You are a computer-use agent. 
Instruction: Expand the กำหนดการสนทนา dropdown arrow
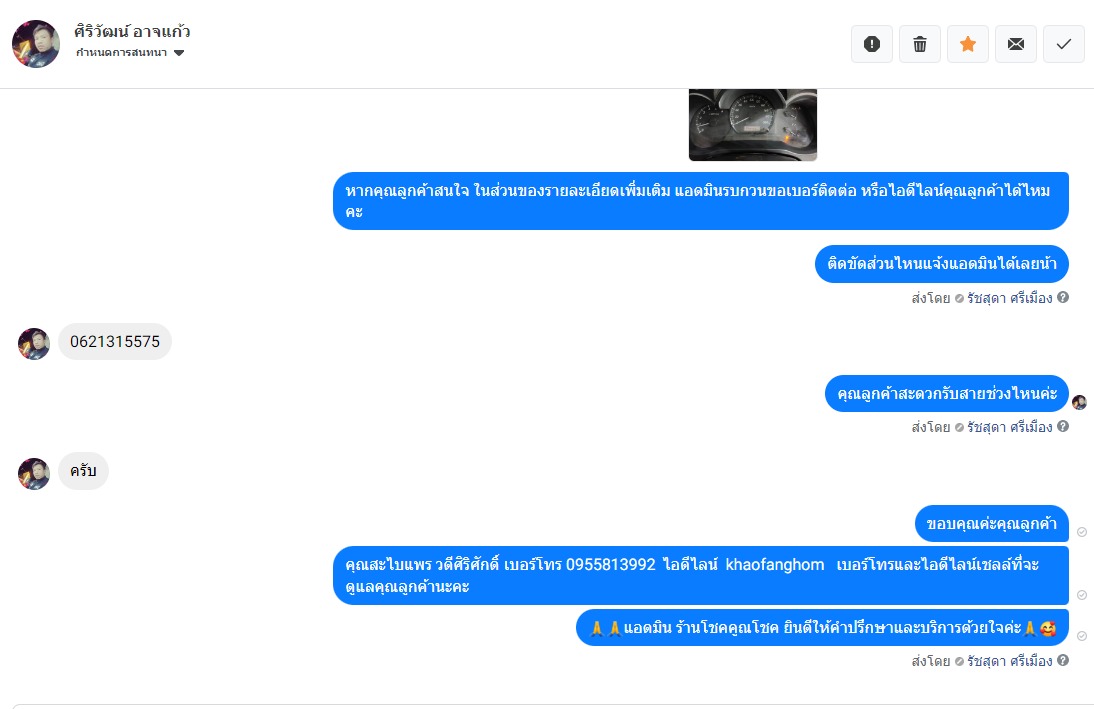[179, 53]
